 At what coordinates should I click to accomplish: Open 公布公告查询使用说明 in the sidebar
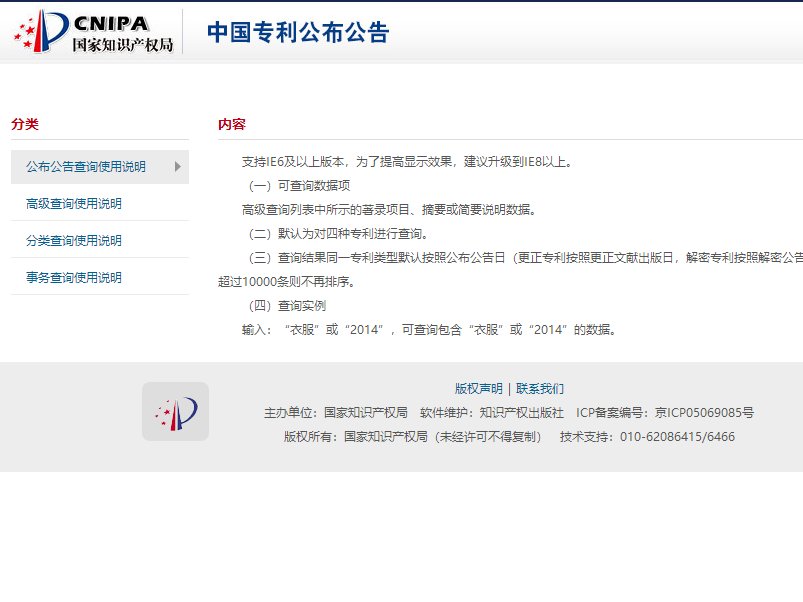click(85, 167)
